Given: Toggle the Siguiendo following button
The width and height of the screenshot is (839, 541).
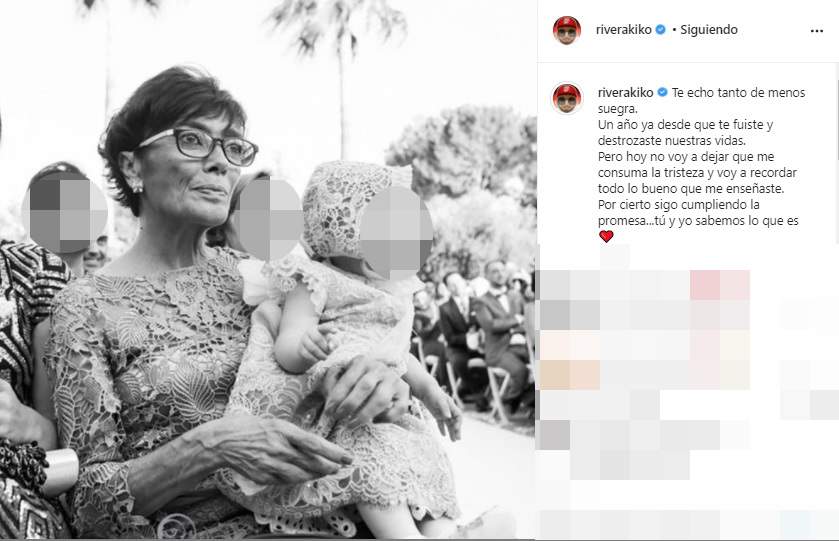Looking at the screenshot, I should click(708, 30).
